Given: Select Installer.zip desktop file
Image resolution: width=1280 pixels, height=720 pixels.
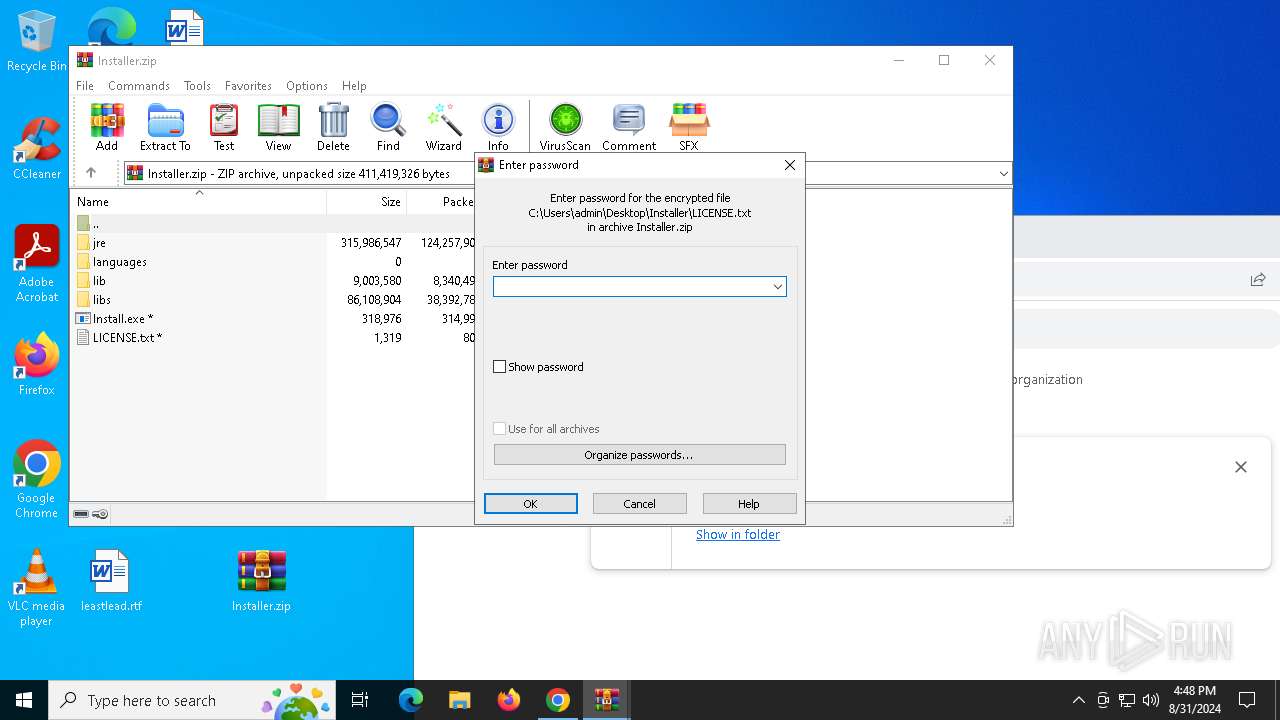Looking at the screenshot, I should (261, 580).
